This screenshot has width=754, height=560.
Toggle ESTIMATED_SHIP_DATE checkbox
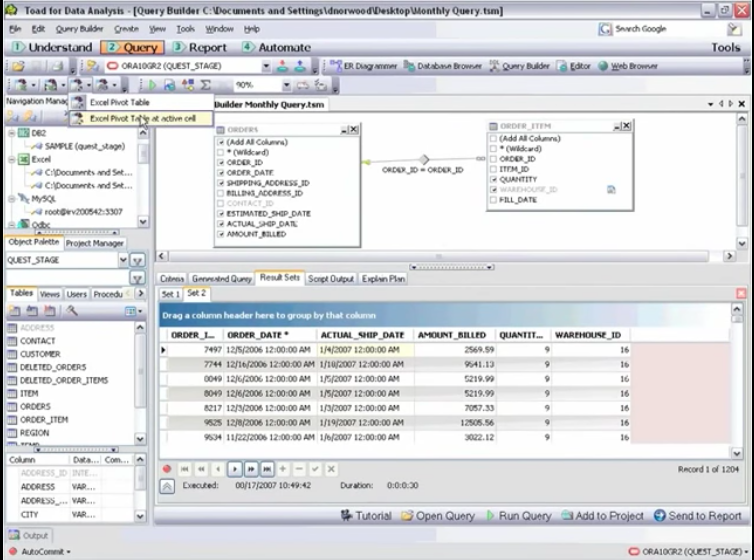coord(221,213)
